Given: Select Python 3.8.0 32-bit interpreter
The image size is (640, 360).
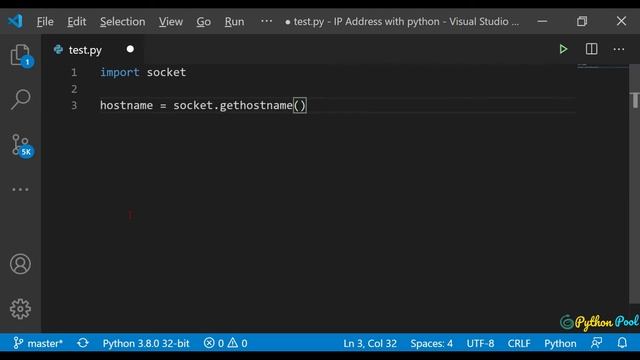Looking at the screenshot, I should pos(146,343).
